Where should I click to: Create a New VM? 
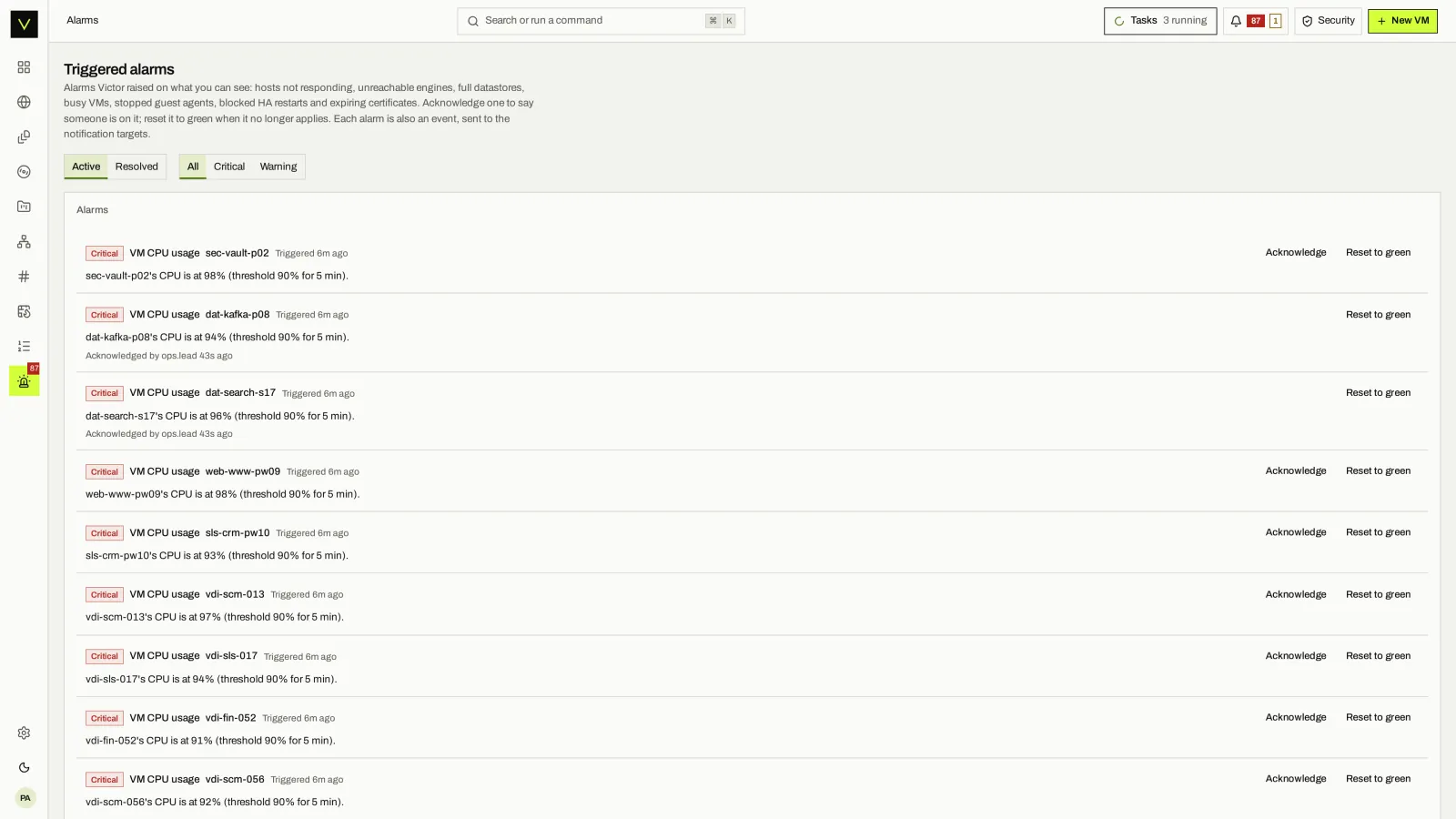[x=1402, y=21]
